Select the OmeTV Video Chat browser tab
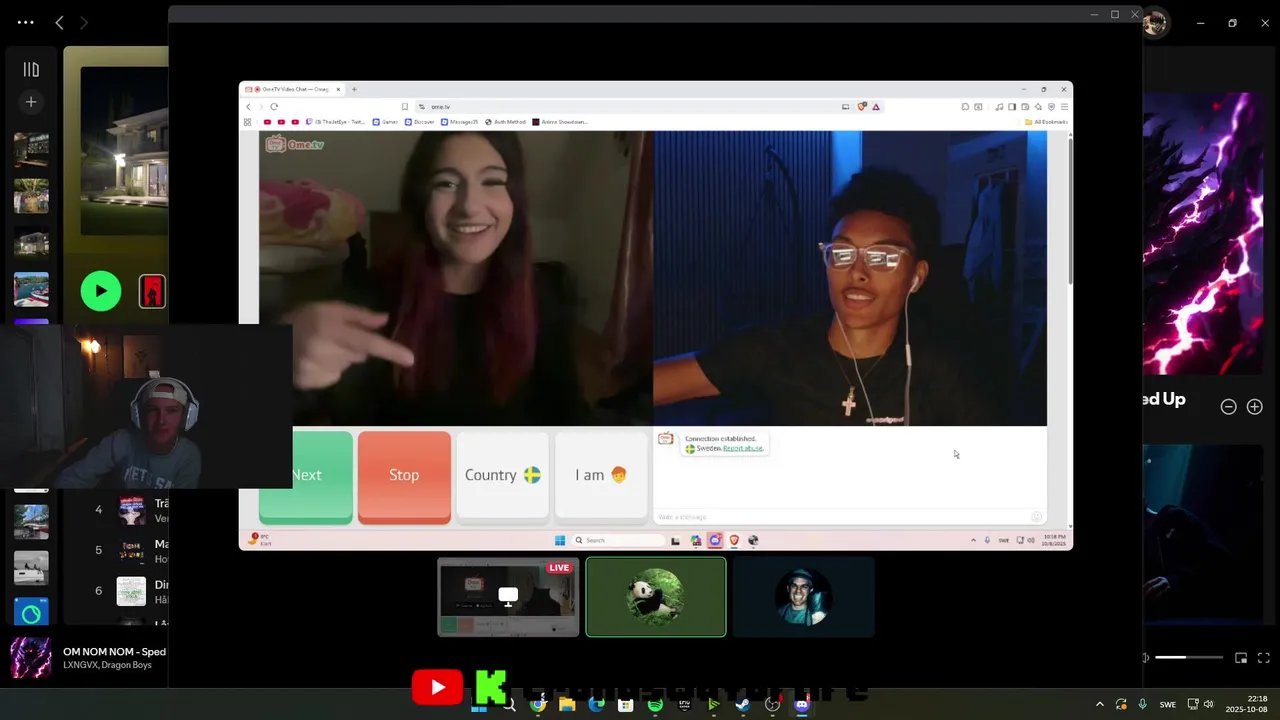The image size is (1280, 720). [x=293, y=89]
